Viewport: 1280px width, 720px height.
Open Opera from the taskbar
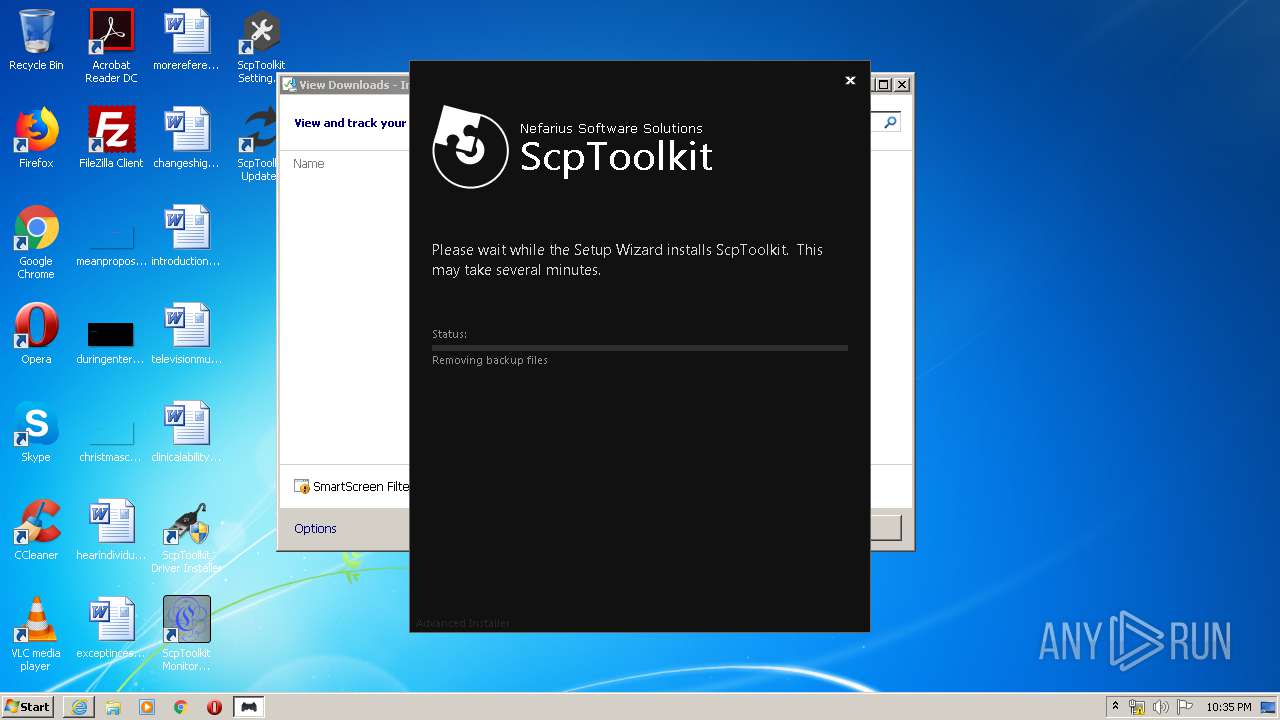[215, 707]
